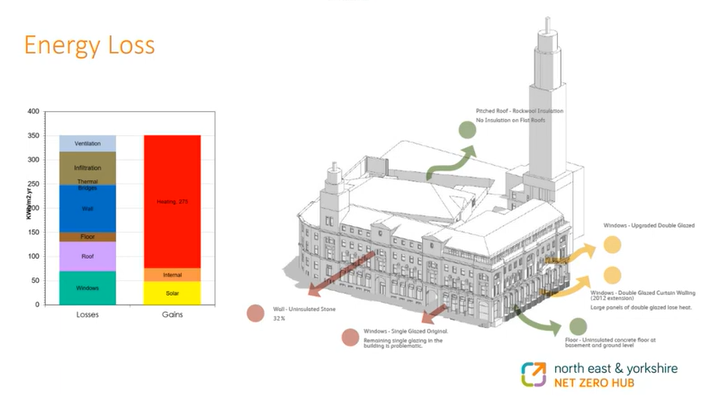712x400 pixels.
Task: Select the red Heating segment in Gains bar
Action: pyautogui.click(x=173, y=201)
